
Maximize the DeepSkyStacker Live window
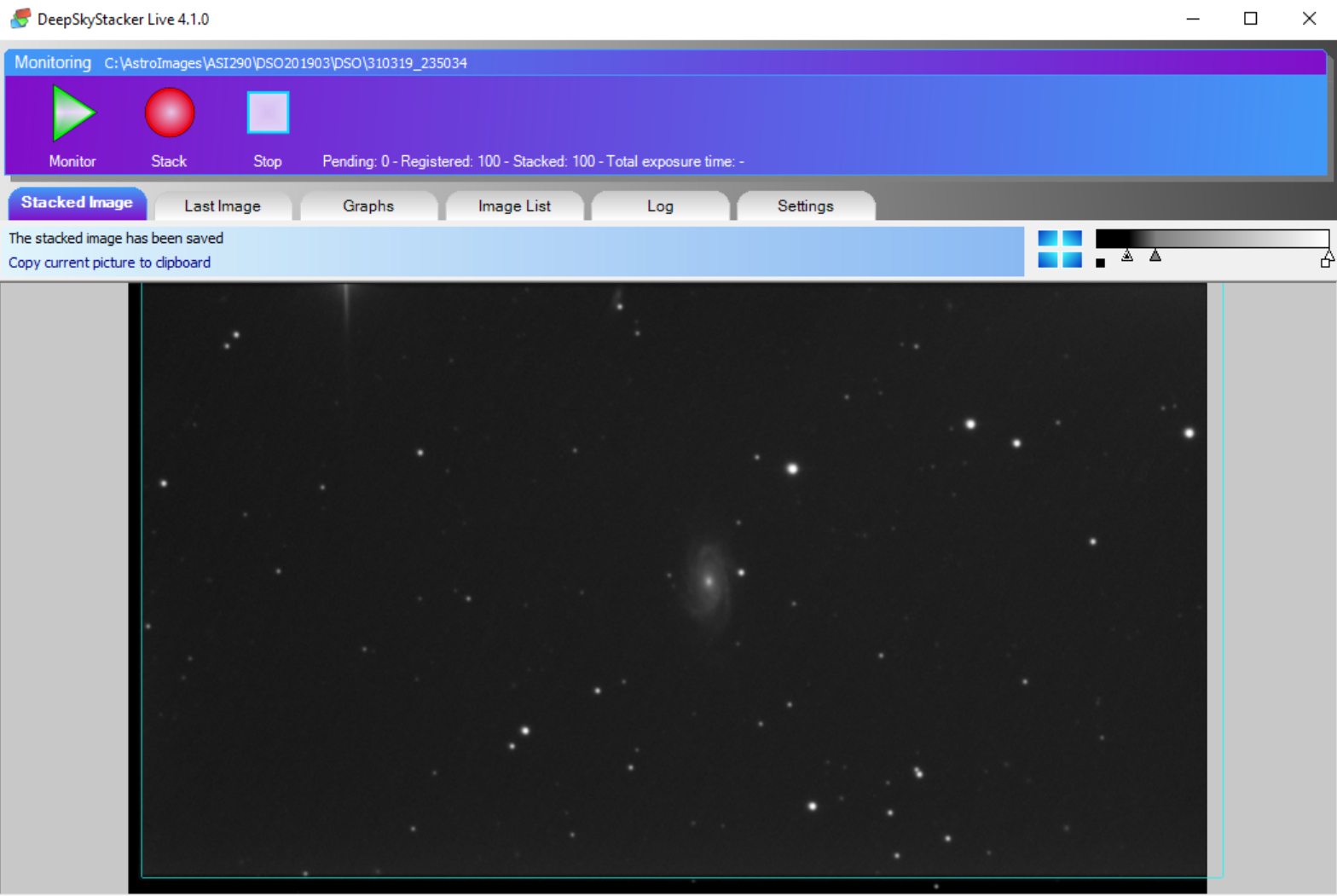coord(1250,19)
